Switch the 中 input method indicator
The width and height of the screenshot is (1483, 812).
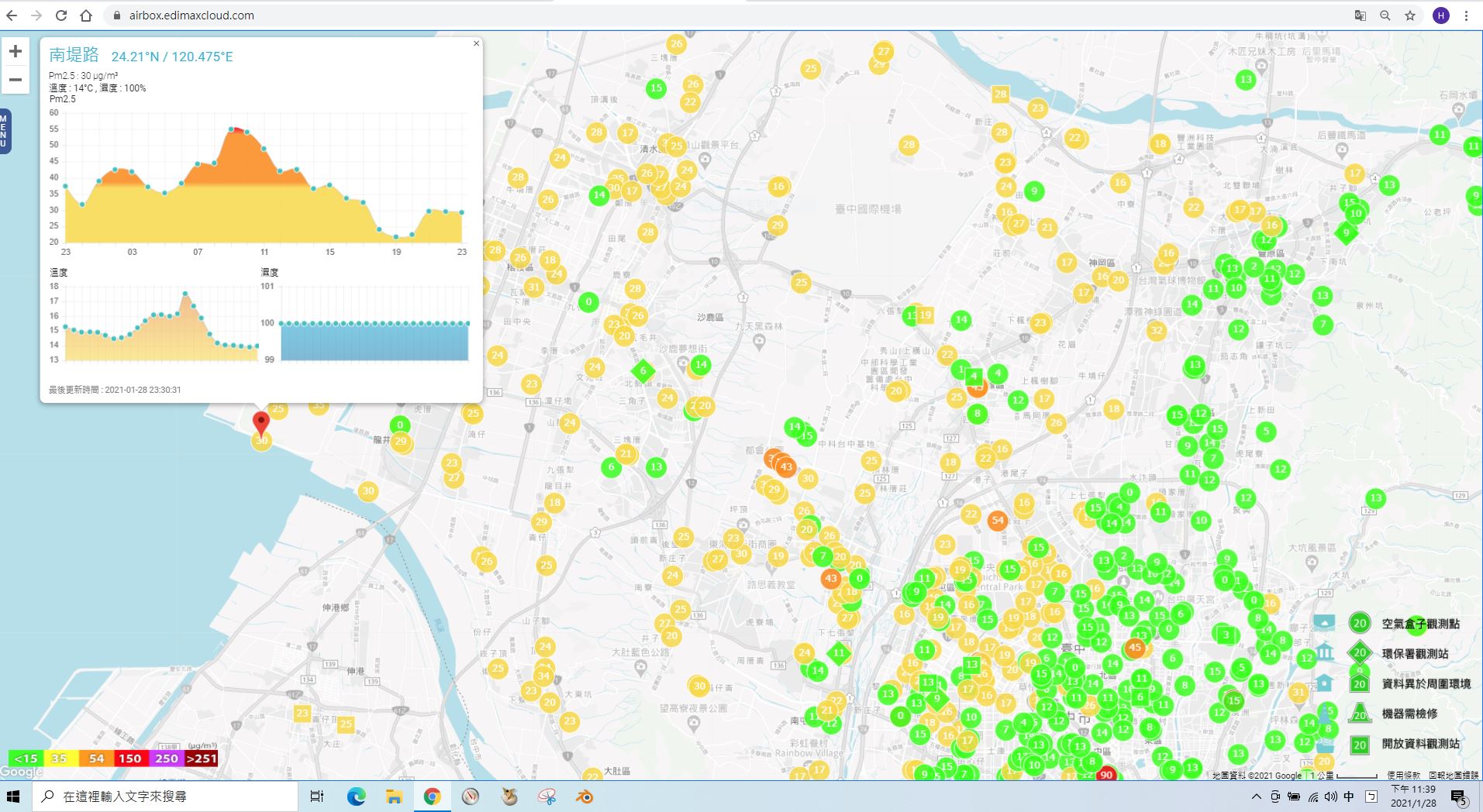[1349, 797]
